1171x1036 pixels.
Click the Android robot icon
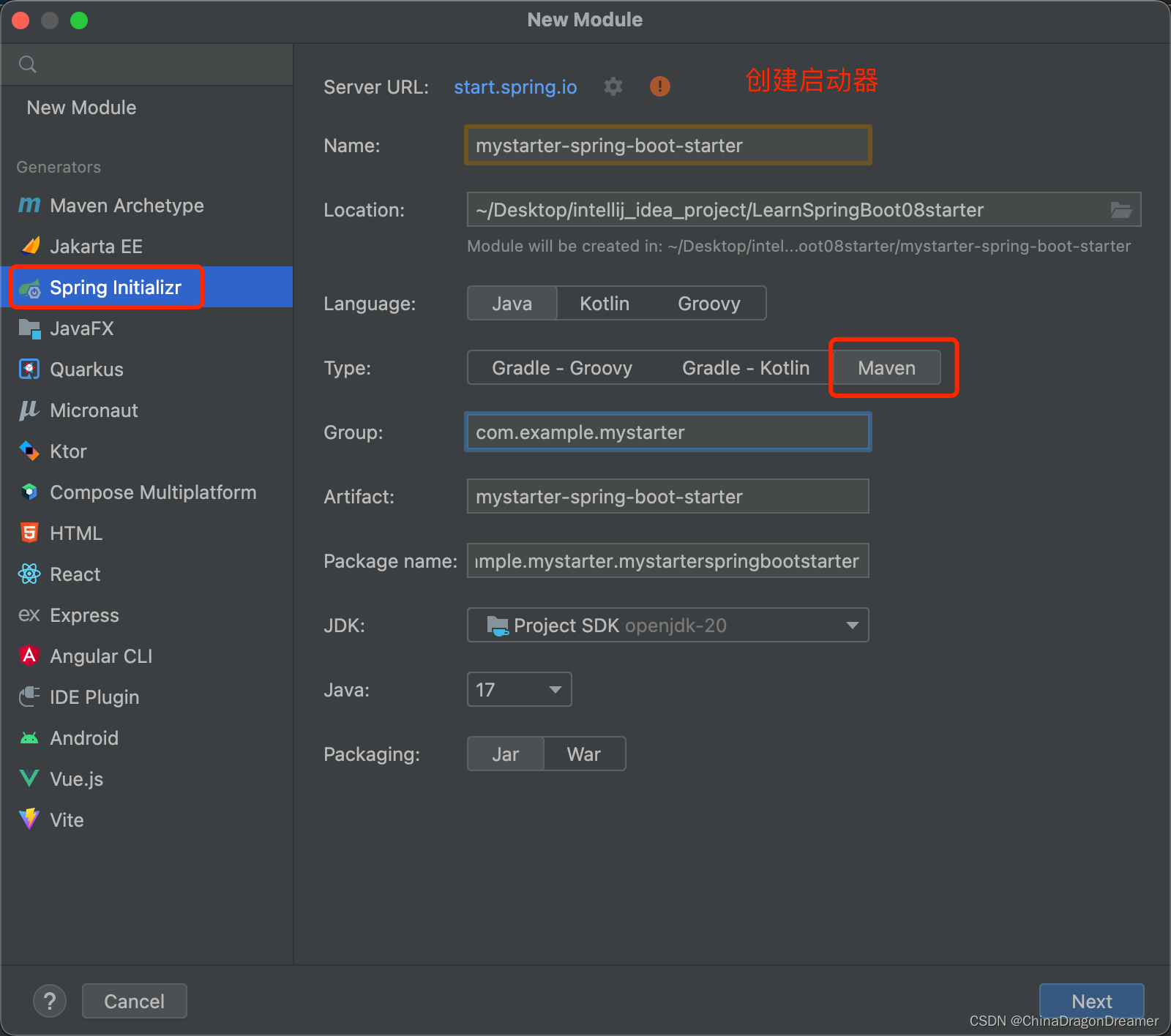click(x=29, y=737)
